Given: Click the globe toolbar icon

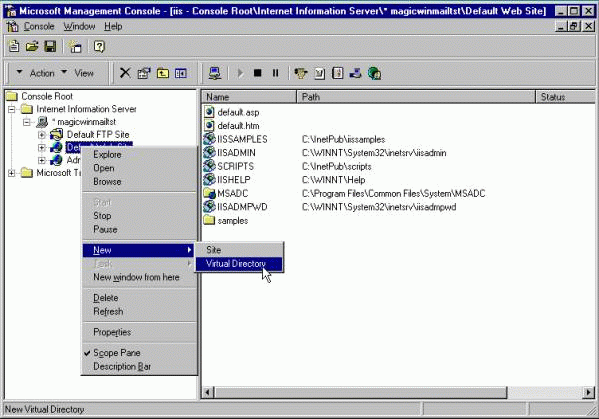Looking at the screenshot, I should point(374,73).
